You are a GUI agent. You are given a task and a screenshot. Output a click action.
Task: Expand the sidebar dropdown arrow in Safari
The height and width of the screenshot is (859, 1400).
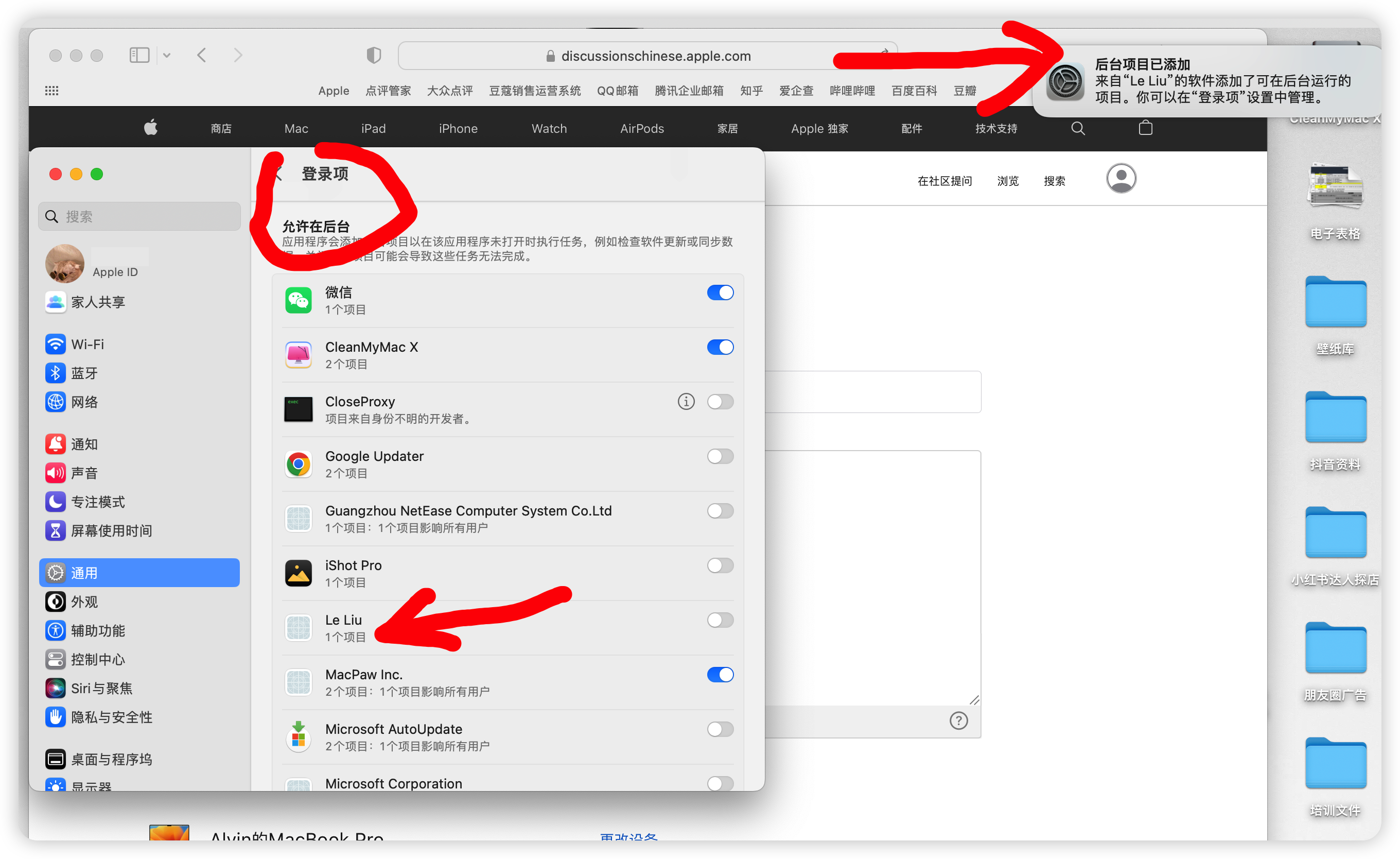coord(166,55)
